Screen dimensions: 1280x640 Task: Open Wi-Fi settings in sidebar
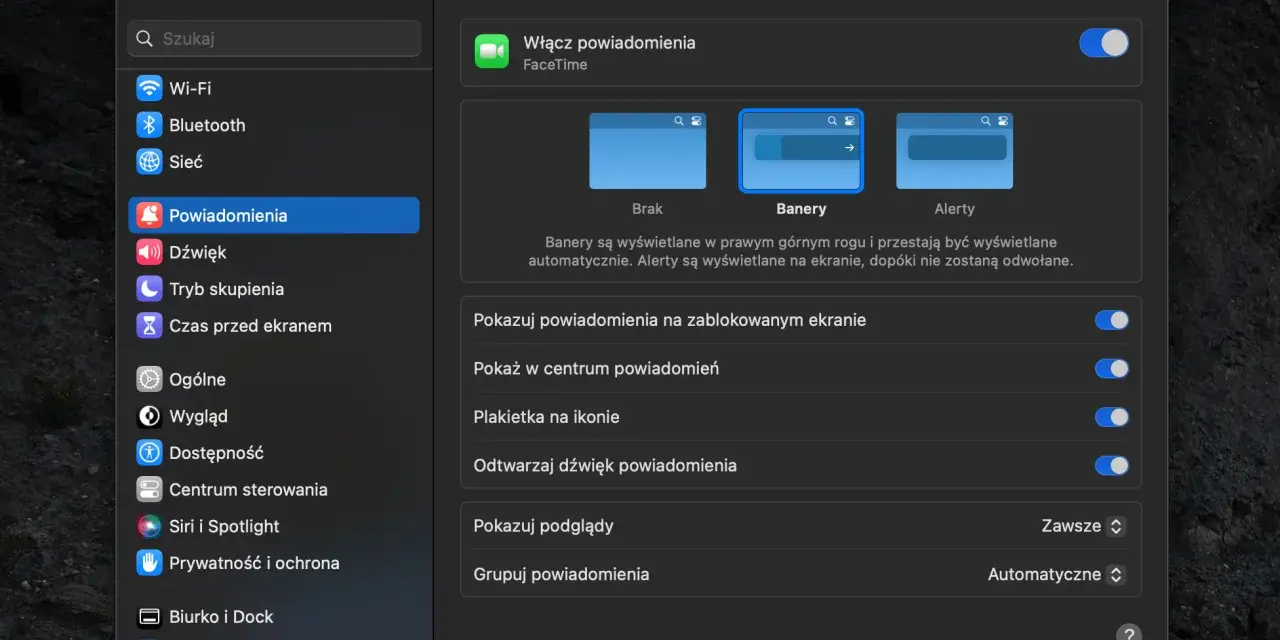274,88
